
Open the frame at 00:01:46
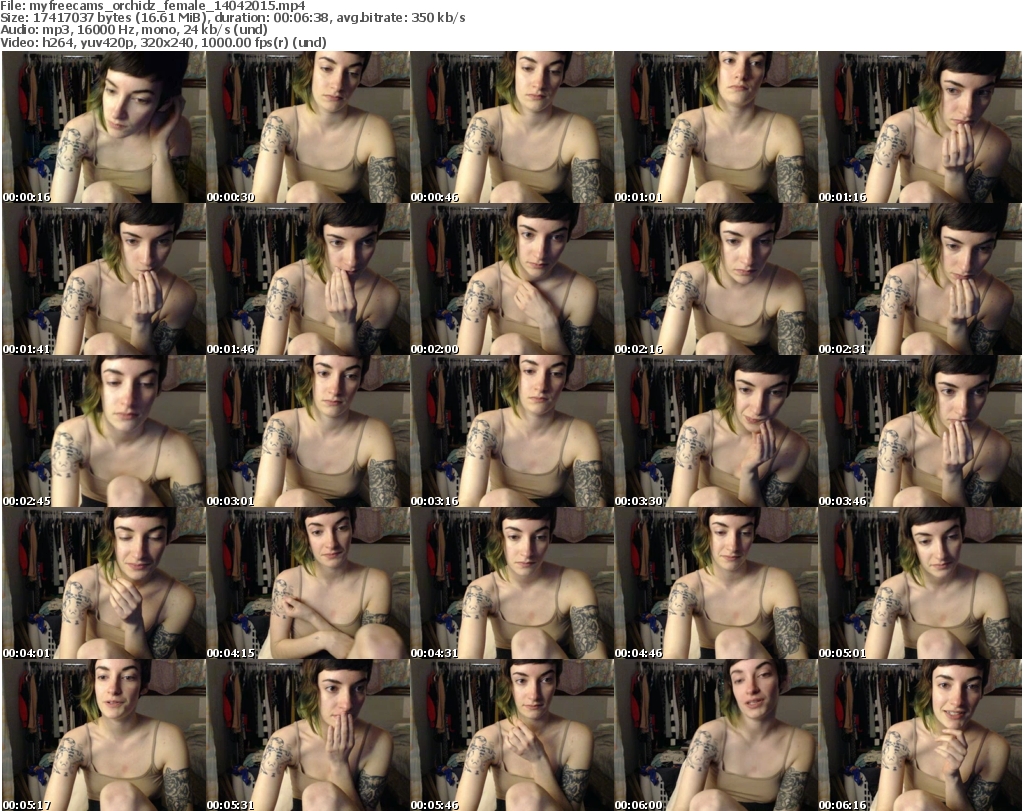[308, 279]
